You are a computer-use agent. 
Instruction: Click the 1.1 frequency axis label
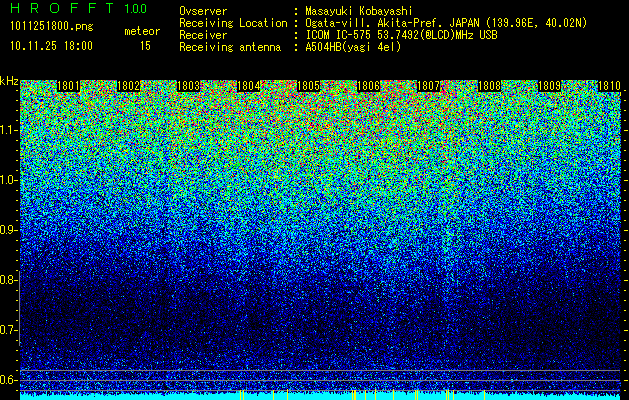pos(8,130)
